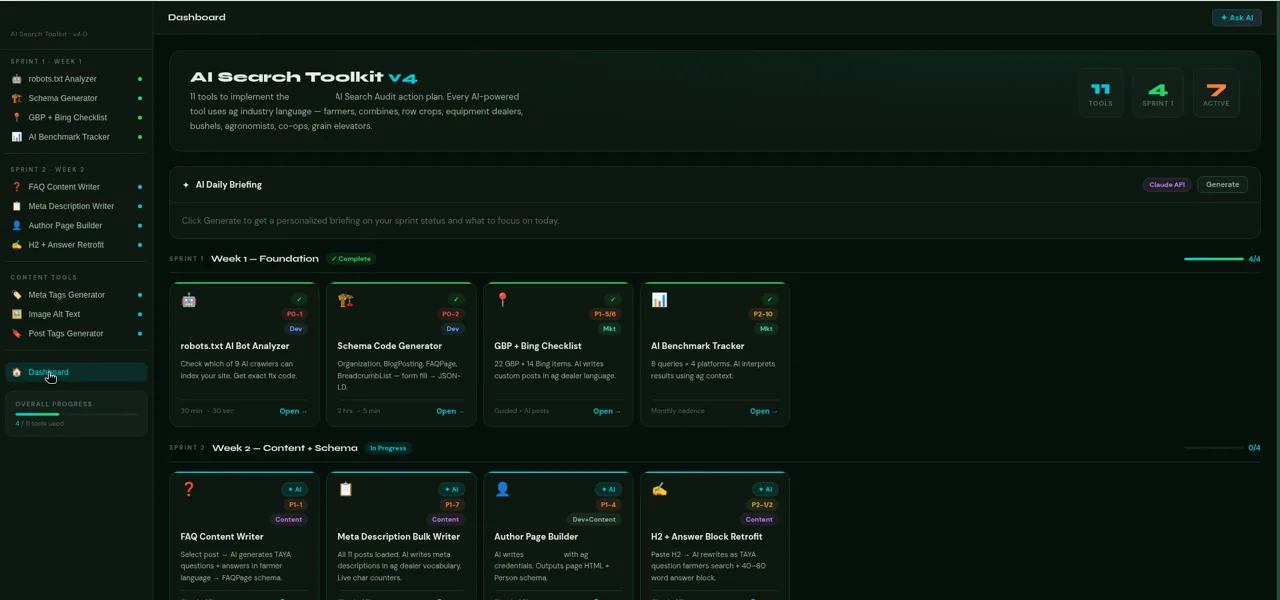Click the pin icon beside GBP + Bing Checklist in sidebar

click(x=16, y=117)
